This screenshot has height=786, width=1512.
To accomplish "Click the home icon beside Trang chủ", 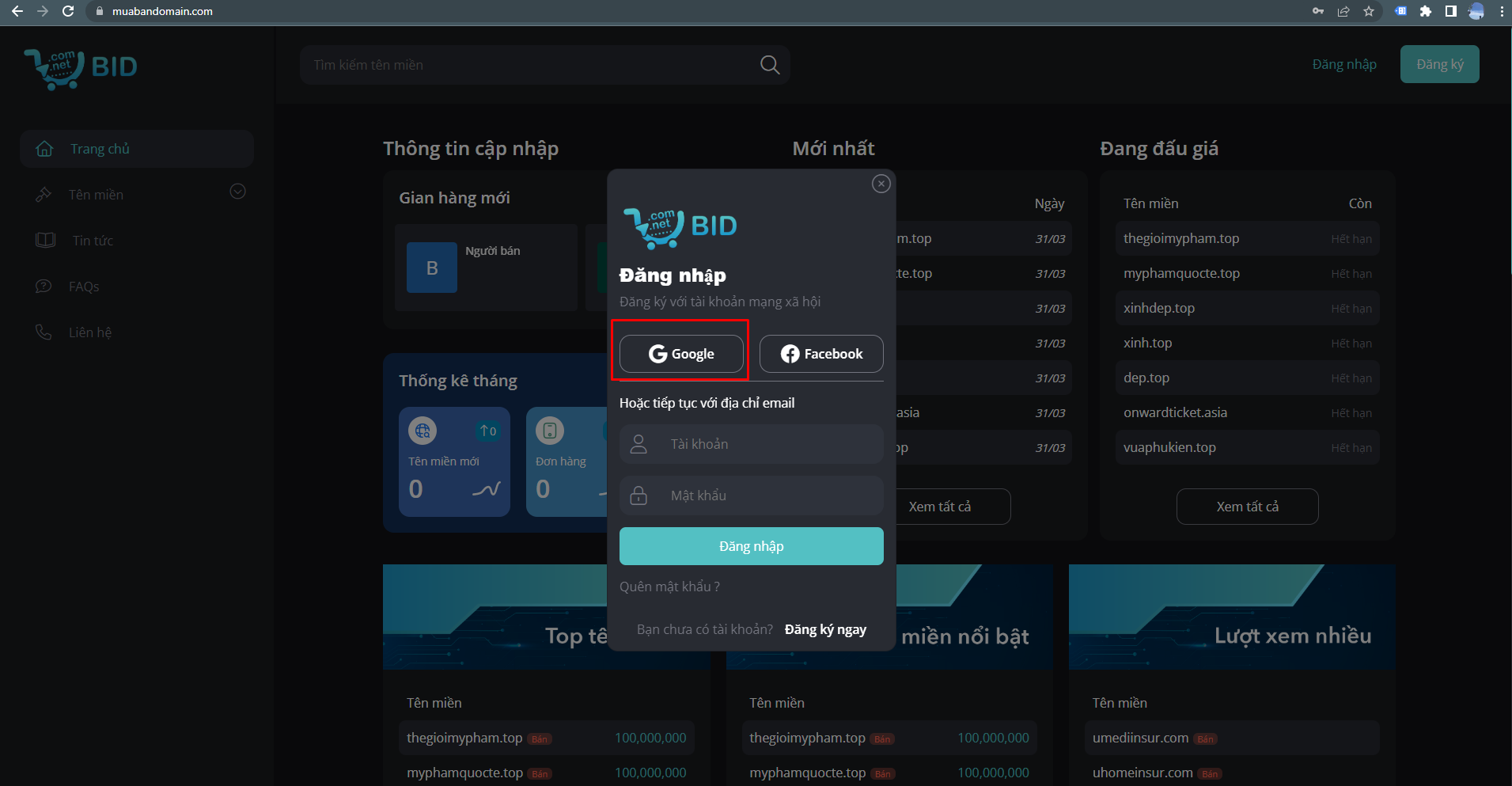I will click(45, 149).
